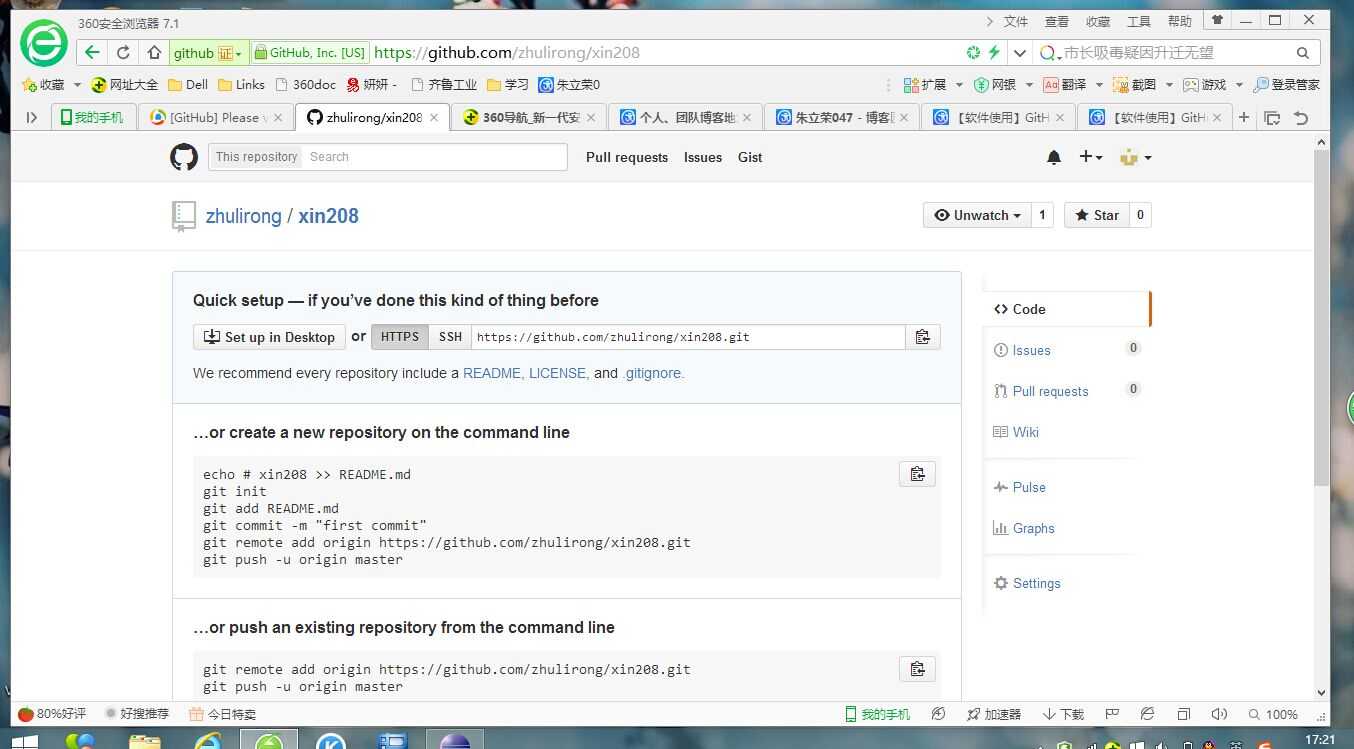Select SSH clone protocol
1354x749 pixels.
click(x=451, y=337)
